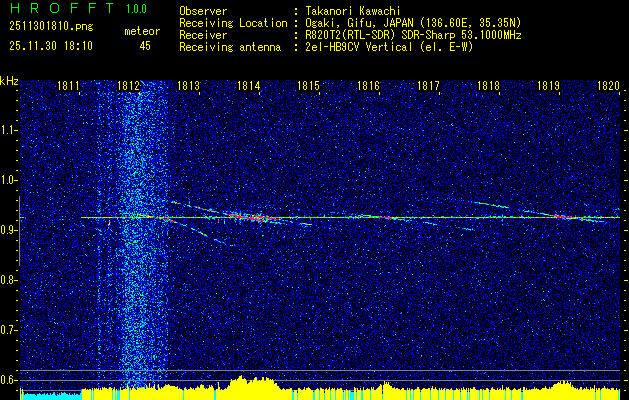The height and width of the screenshot is (400, 629).
Task: Click the HROFFT title text
Action: [62, 8]
